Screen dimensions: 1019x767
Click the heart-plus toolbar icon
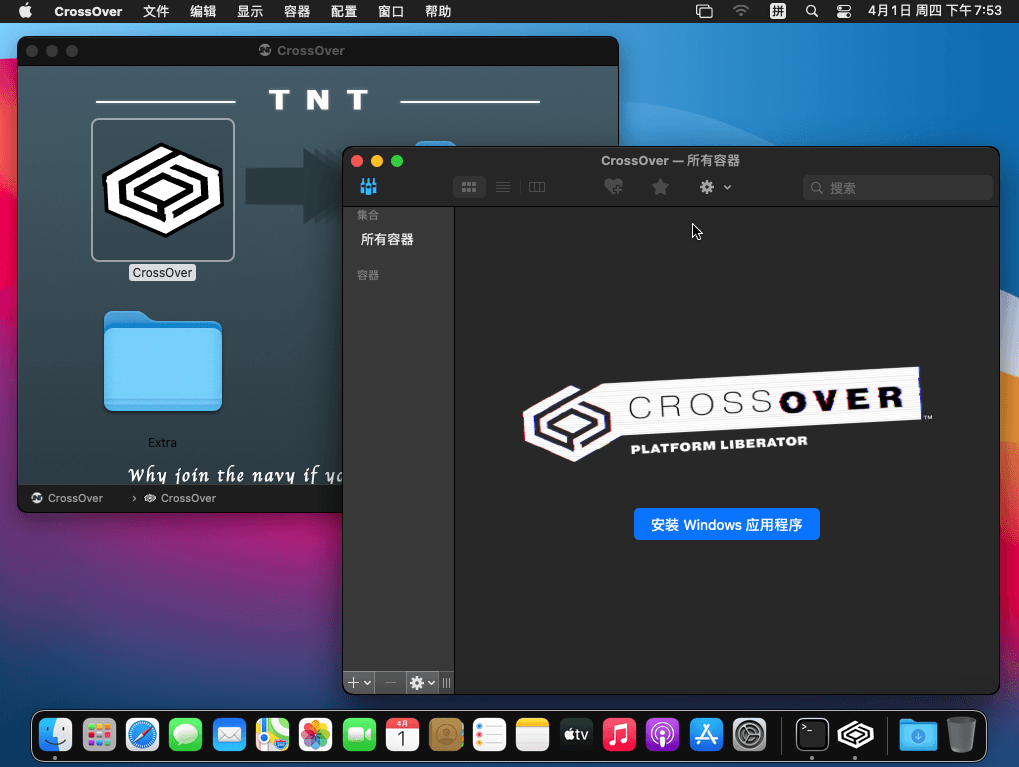(x=613, y=187)
